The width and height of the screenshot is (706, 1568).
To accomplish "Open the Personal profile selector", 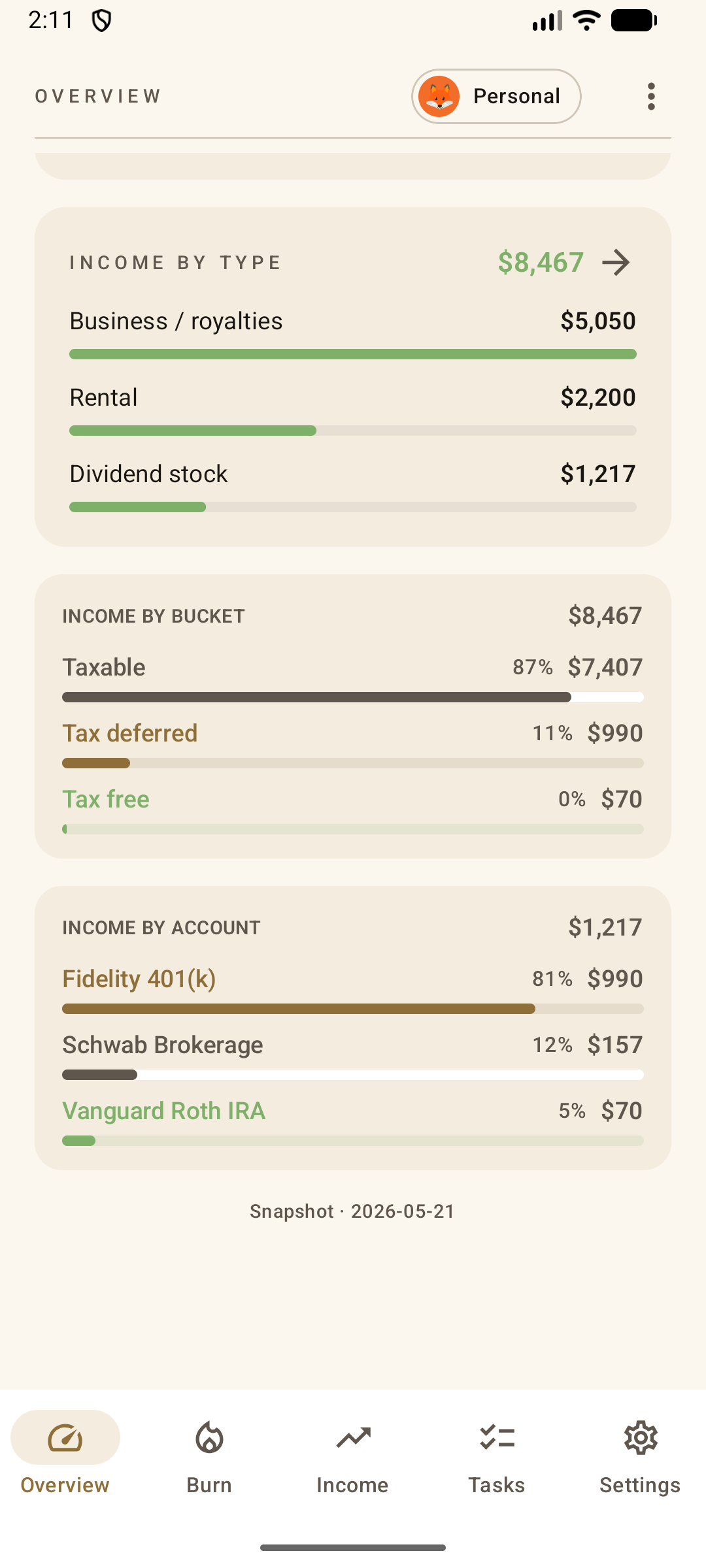I will [496, 97].
